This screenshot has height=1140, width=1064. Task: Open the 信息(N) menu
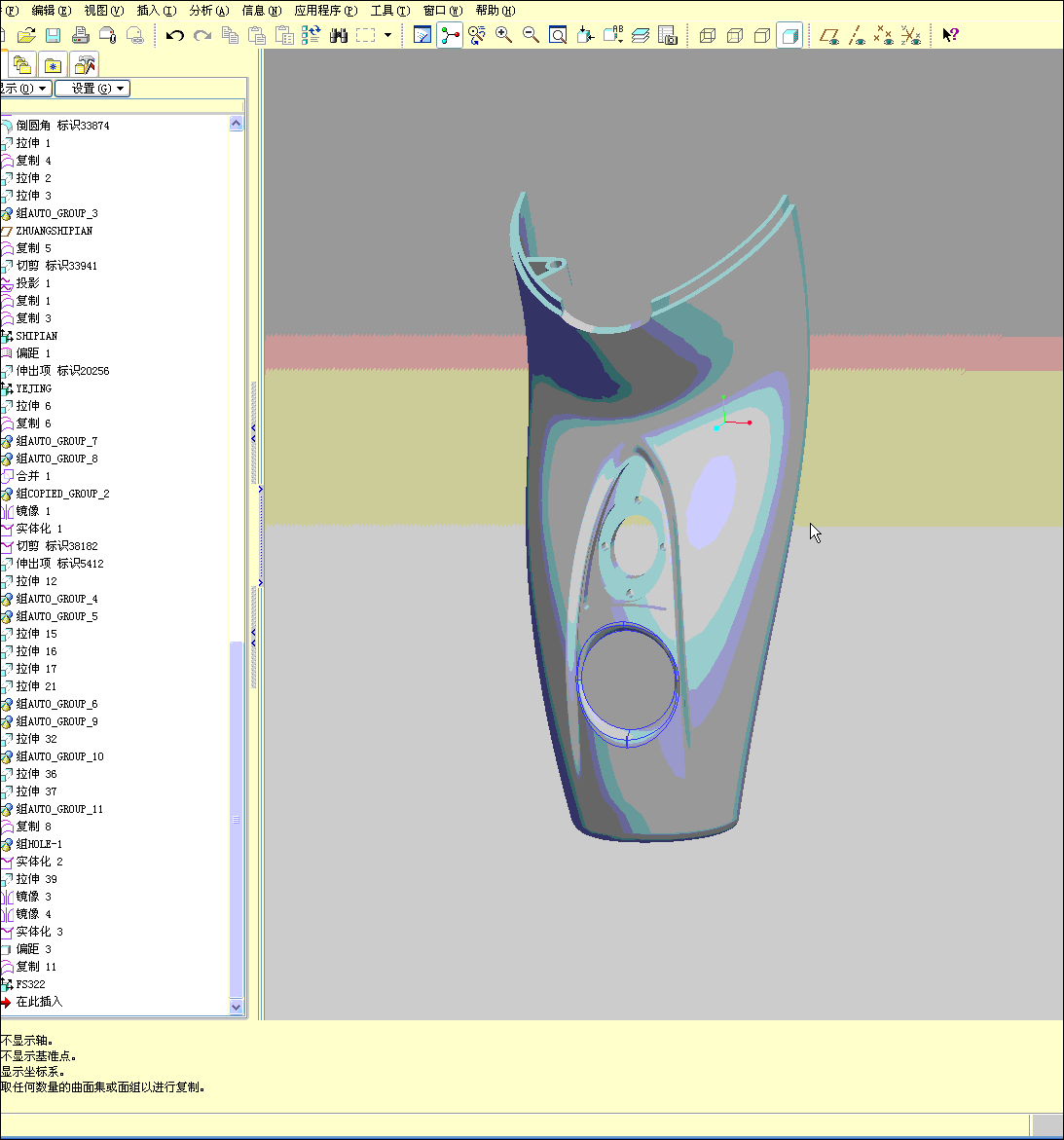click(262, 10)
